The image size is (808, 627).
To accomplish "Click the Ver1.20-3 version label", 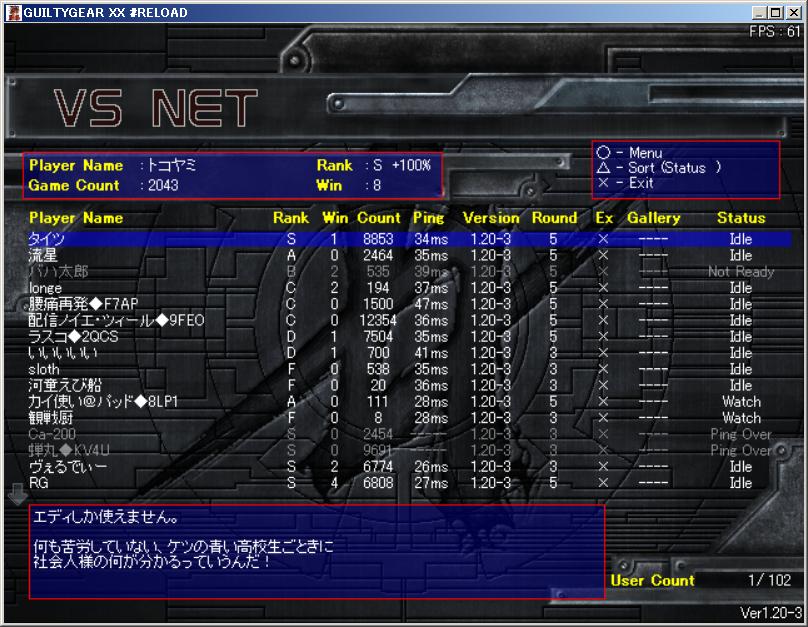I will (771, 613).
